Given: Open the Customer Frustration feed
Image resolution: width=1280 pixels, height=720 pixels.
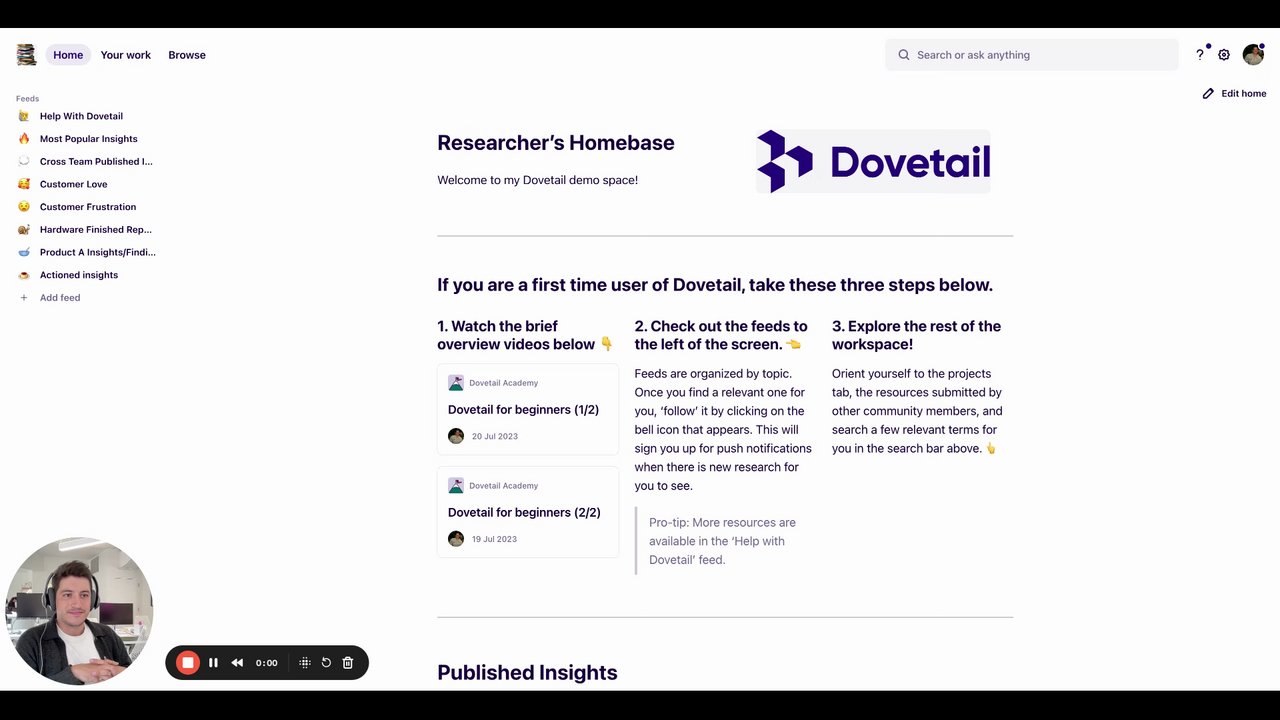Looking at the screenshot, I should (x=88, y=207).
